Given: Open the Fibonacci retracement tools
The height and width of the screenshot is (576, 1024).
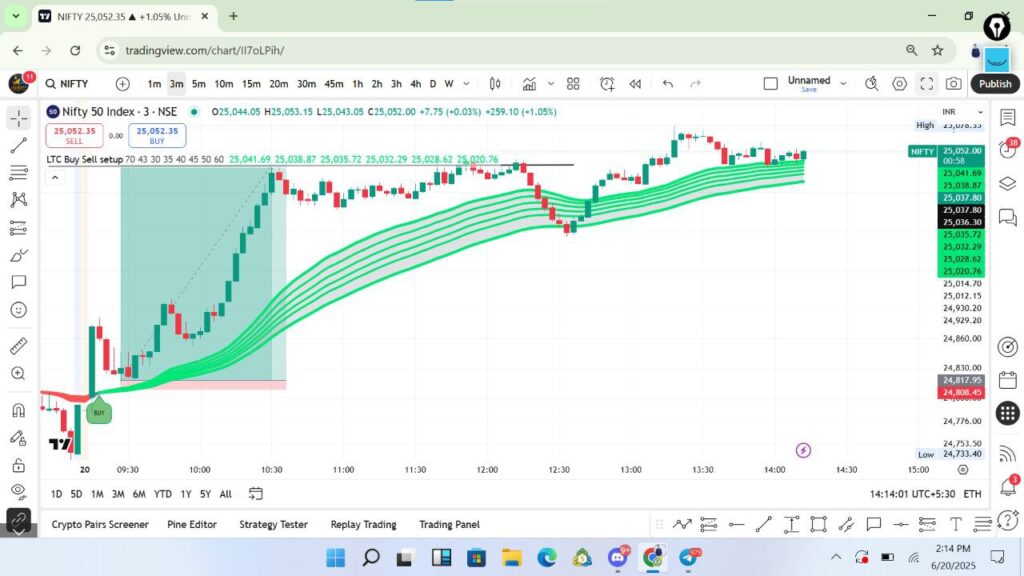Looking at the screenshot, I should click(x=18, y=172).
